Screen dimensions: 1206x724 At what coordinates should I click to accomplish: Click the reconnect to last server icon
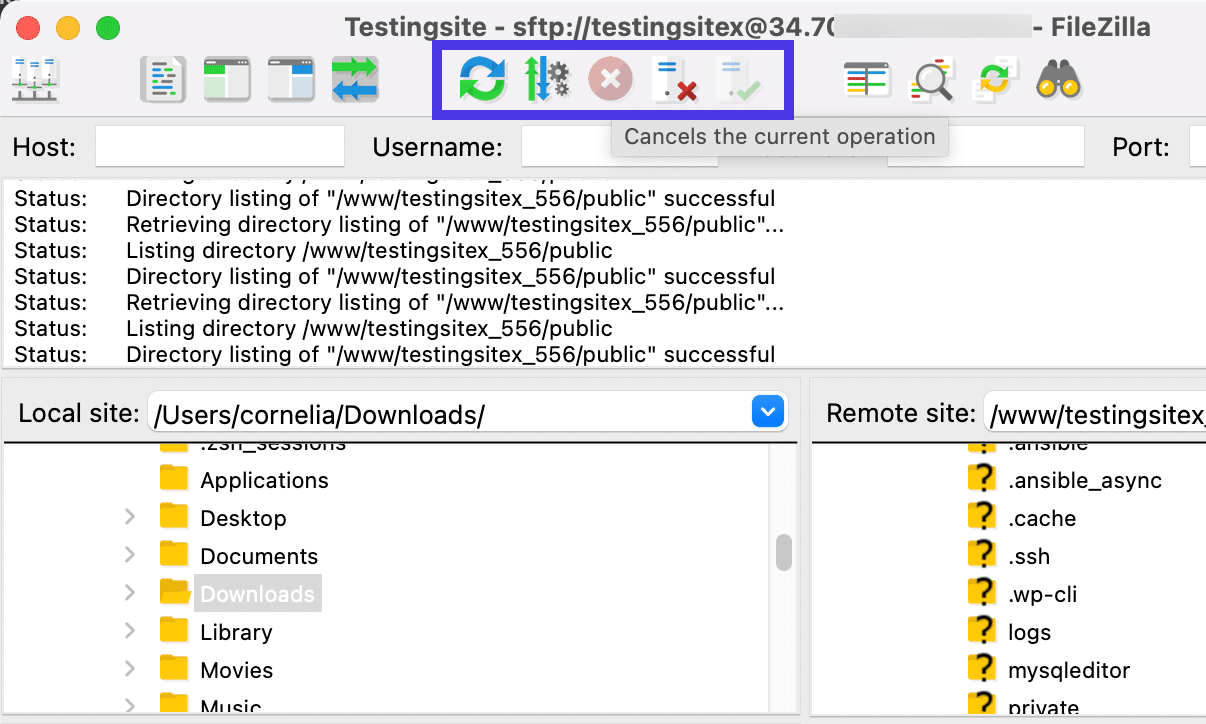[738, 79]
